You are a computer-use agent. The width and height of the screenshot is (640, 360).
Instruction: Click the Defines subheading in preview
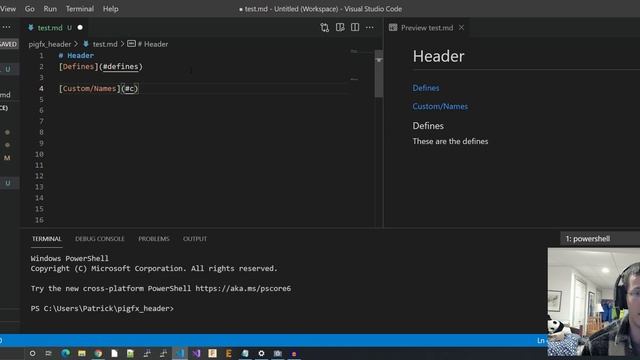click(428, 126)
